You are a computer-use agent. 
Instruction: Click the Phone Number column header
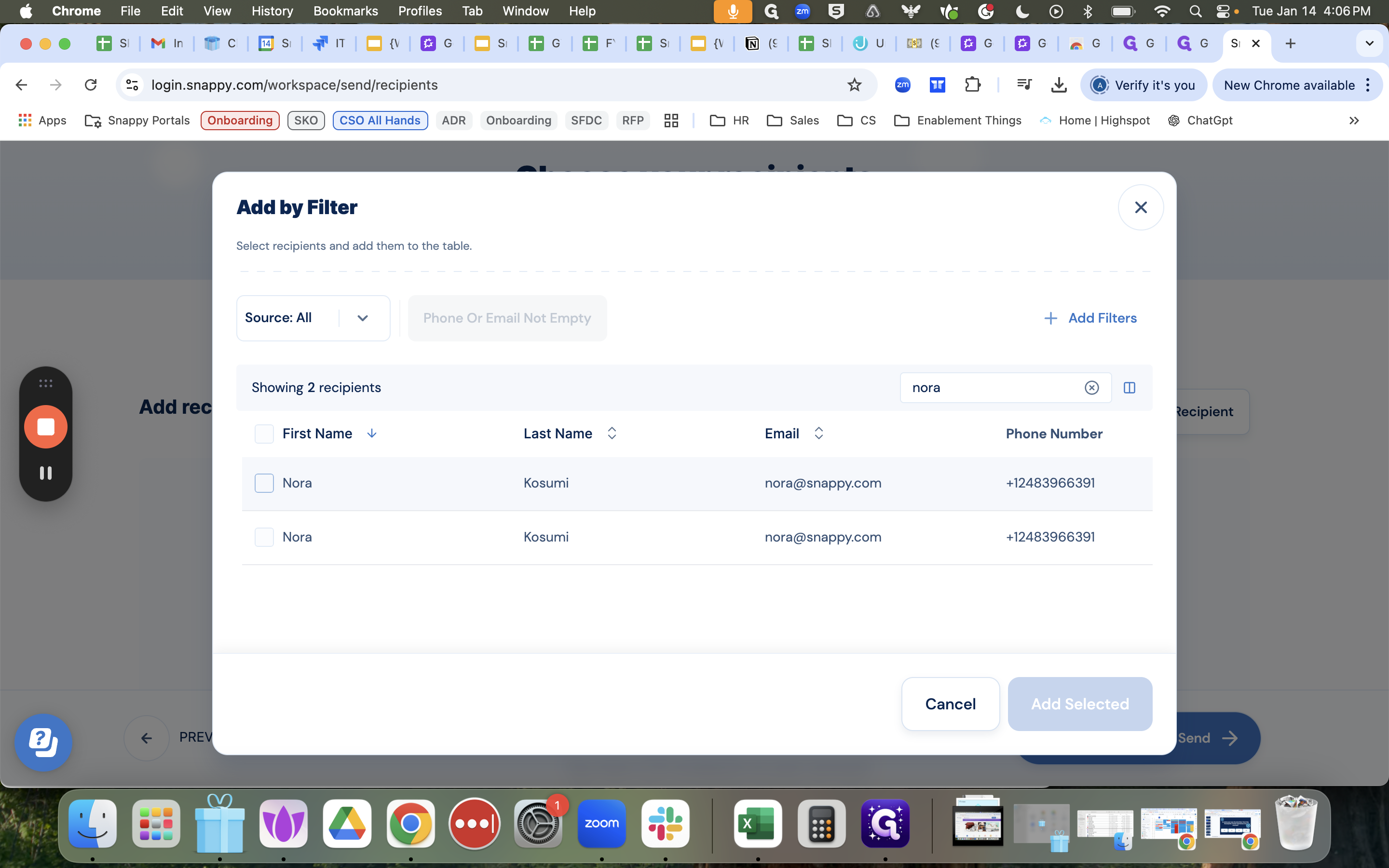tap(1054, 434)
